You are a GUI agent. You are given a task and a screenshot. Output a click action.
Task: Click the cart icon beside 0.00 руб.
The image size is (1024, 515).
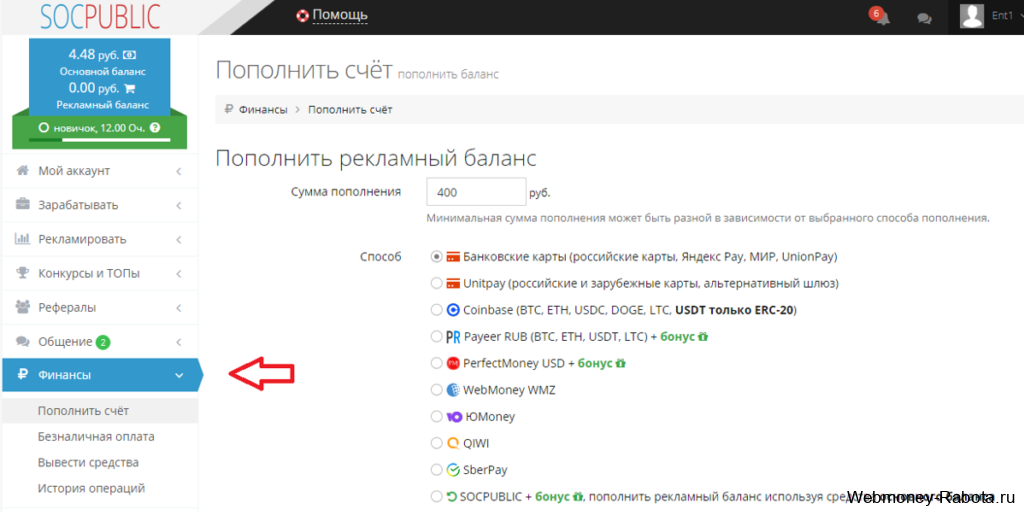[x=129, y=89]
